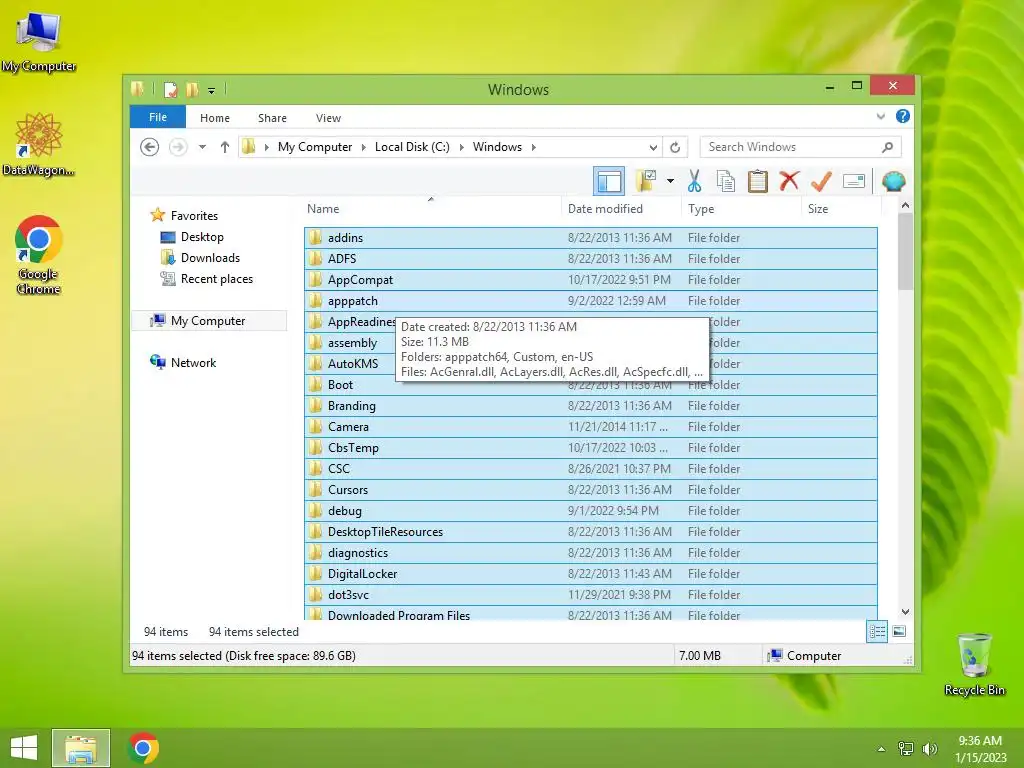Click the orange checkmark Properties toolbar icon

(x=821, y=181)
